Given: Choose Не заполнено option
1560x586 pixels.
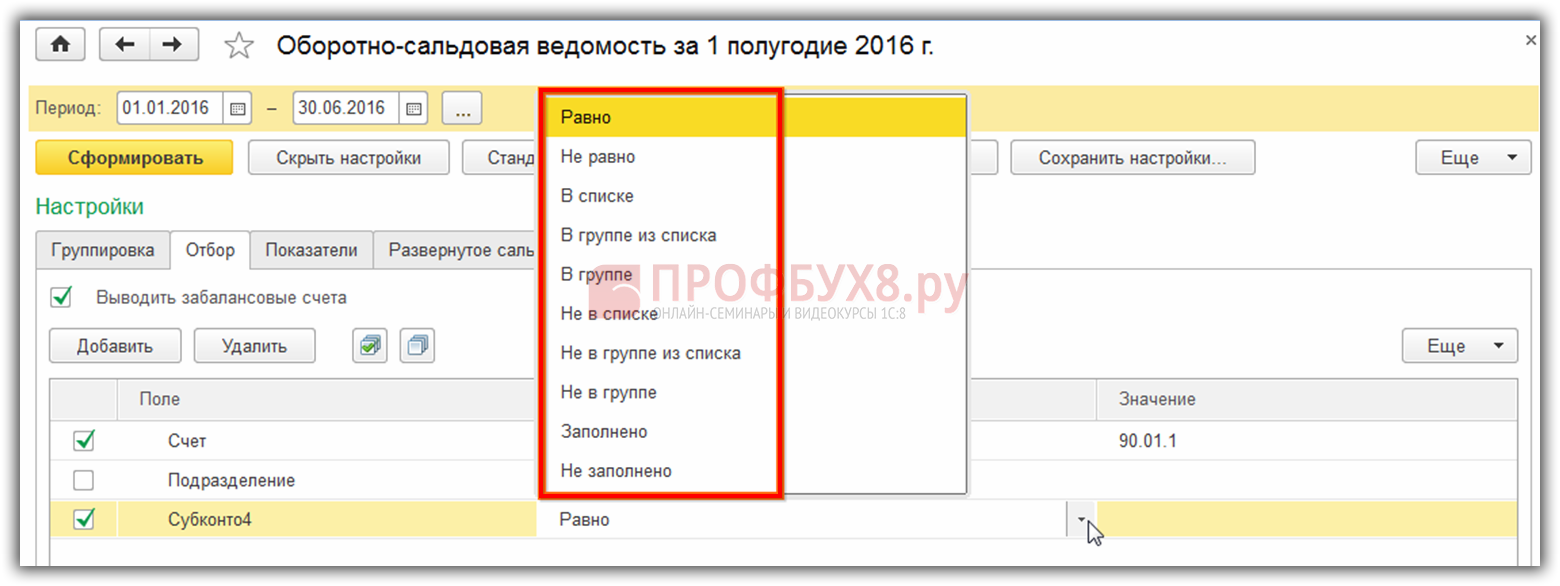Looking at the screenshot, I should tap(756, 471).
